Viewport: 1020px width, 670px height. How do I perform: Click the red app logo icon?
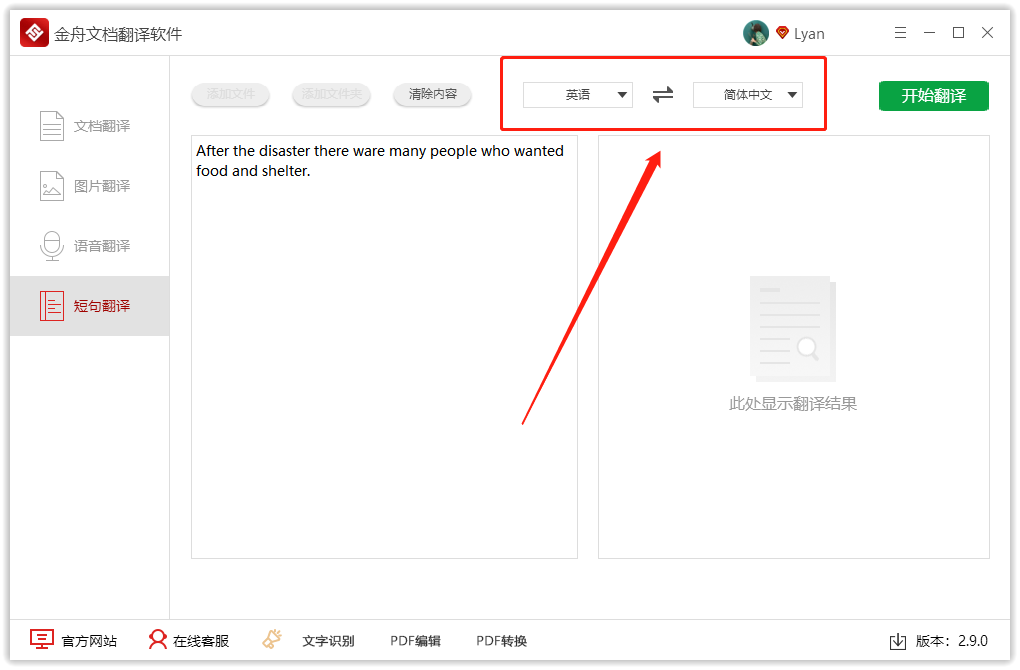click(34, 33)
